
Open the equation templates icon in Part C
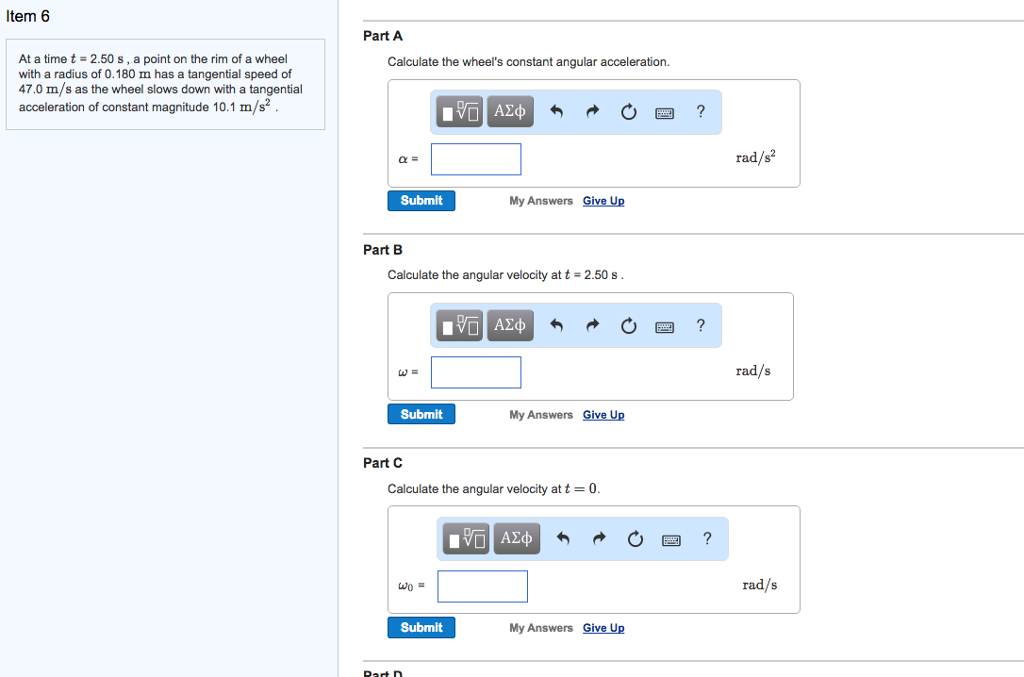click(x=464, y=538)
